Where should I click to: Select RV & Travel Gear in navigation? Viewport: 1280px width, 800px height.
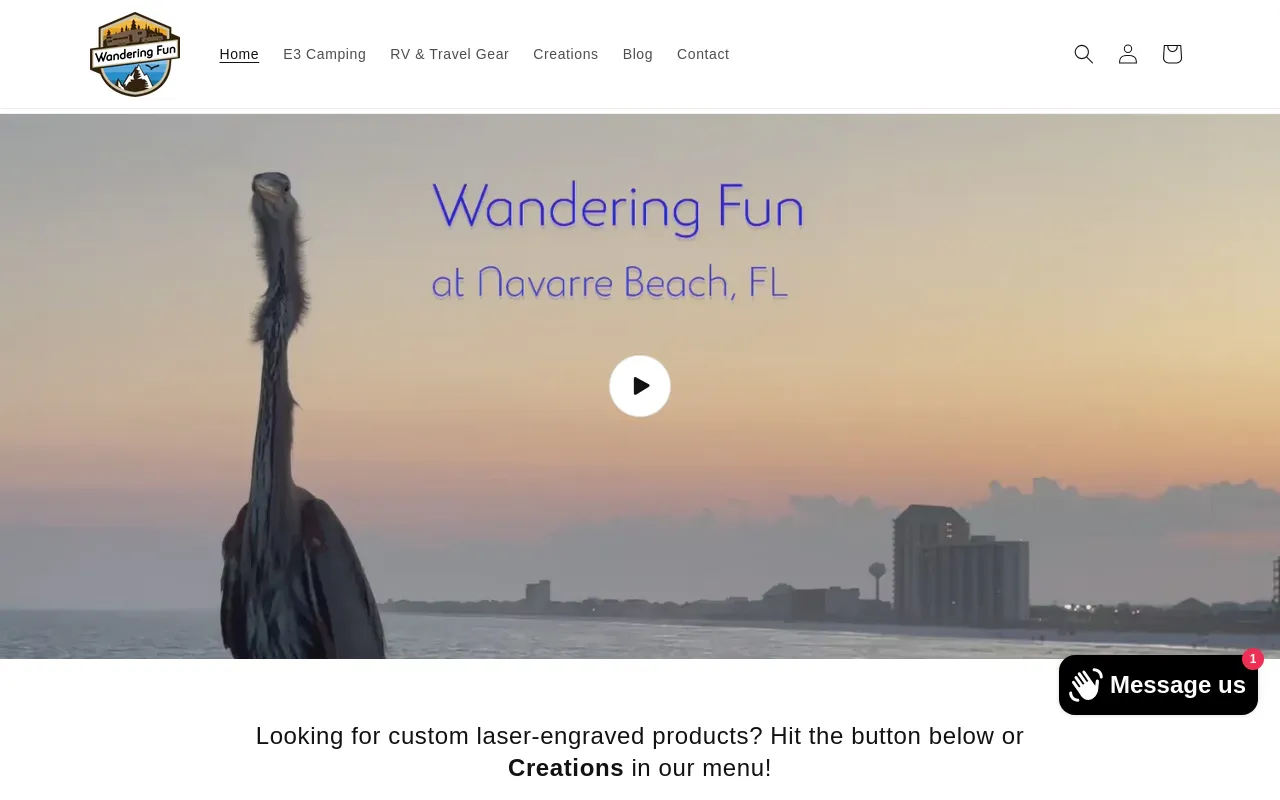(449, 54)
